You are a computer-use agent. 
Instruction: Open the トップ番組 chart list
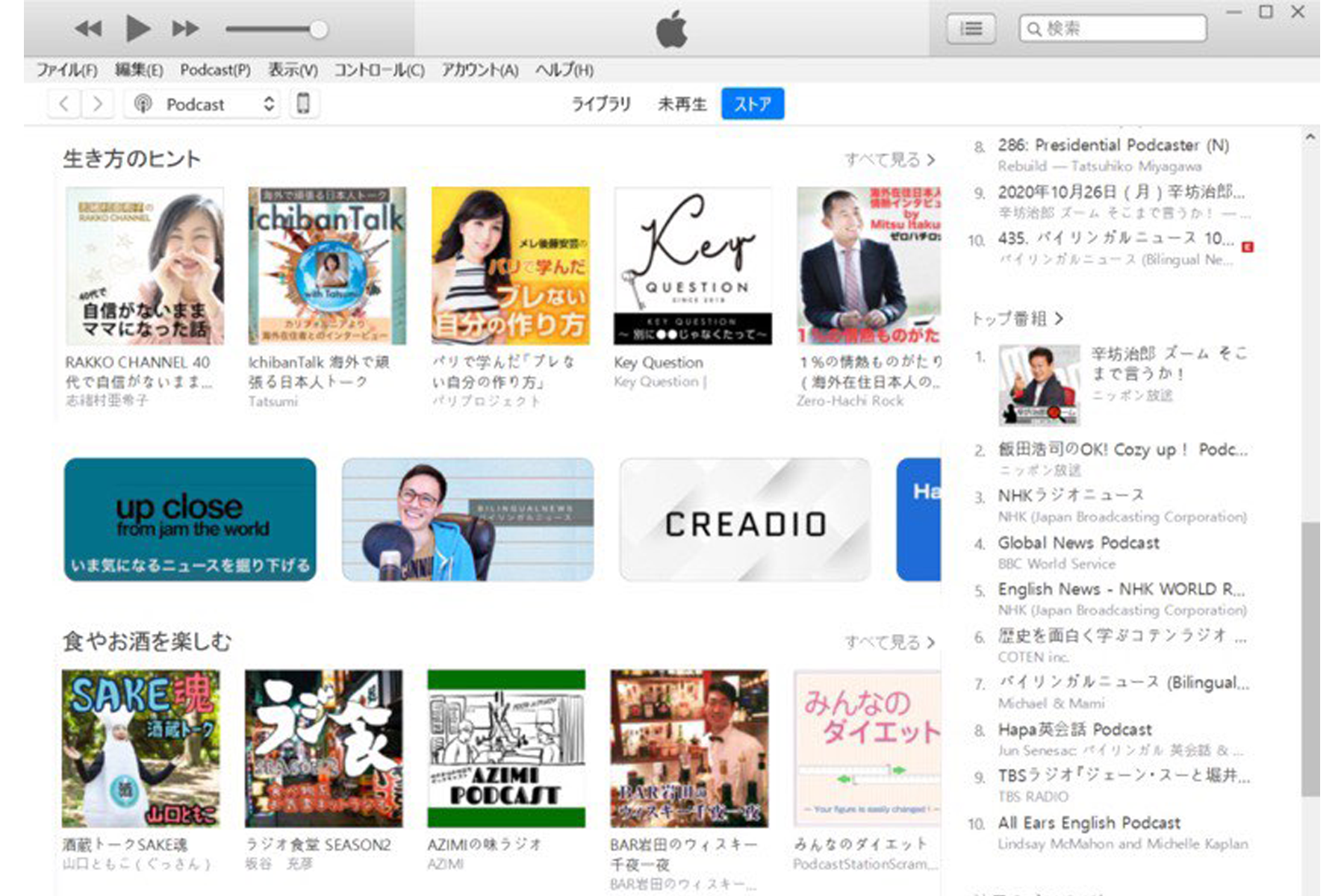click(x=1016, y=319)
